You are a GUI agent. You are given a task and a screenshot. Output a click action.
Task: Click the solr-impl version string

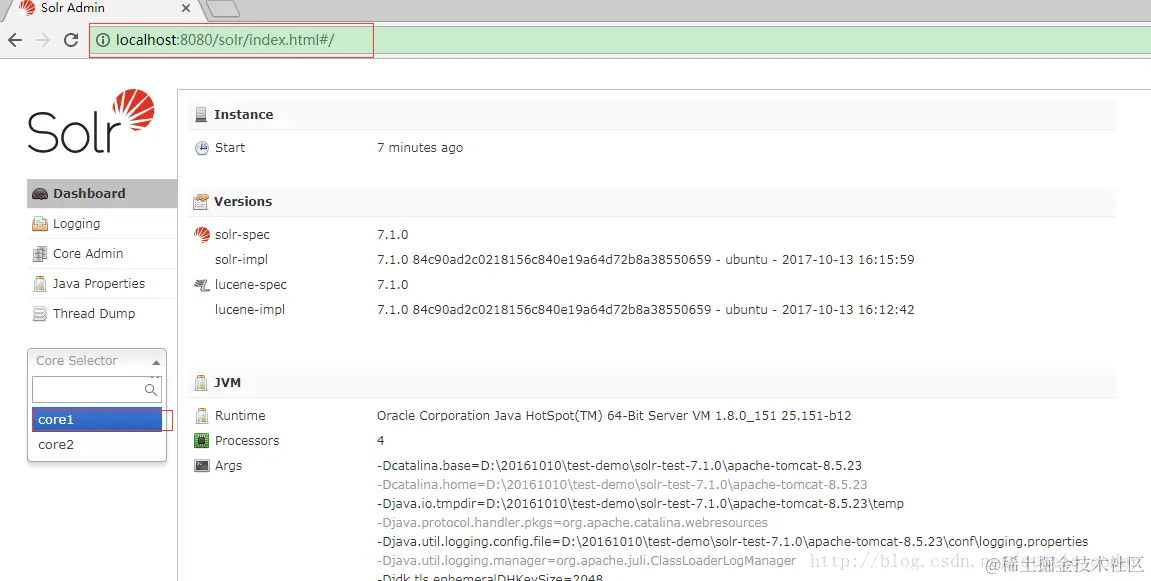click(x=645, y=259)
